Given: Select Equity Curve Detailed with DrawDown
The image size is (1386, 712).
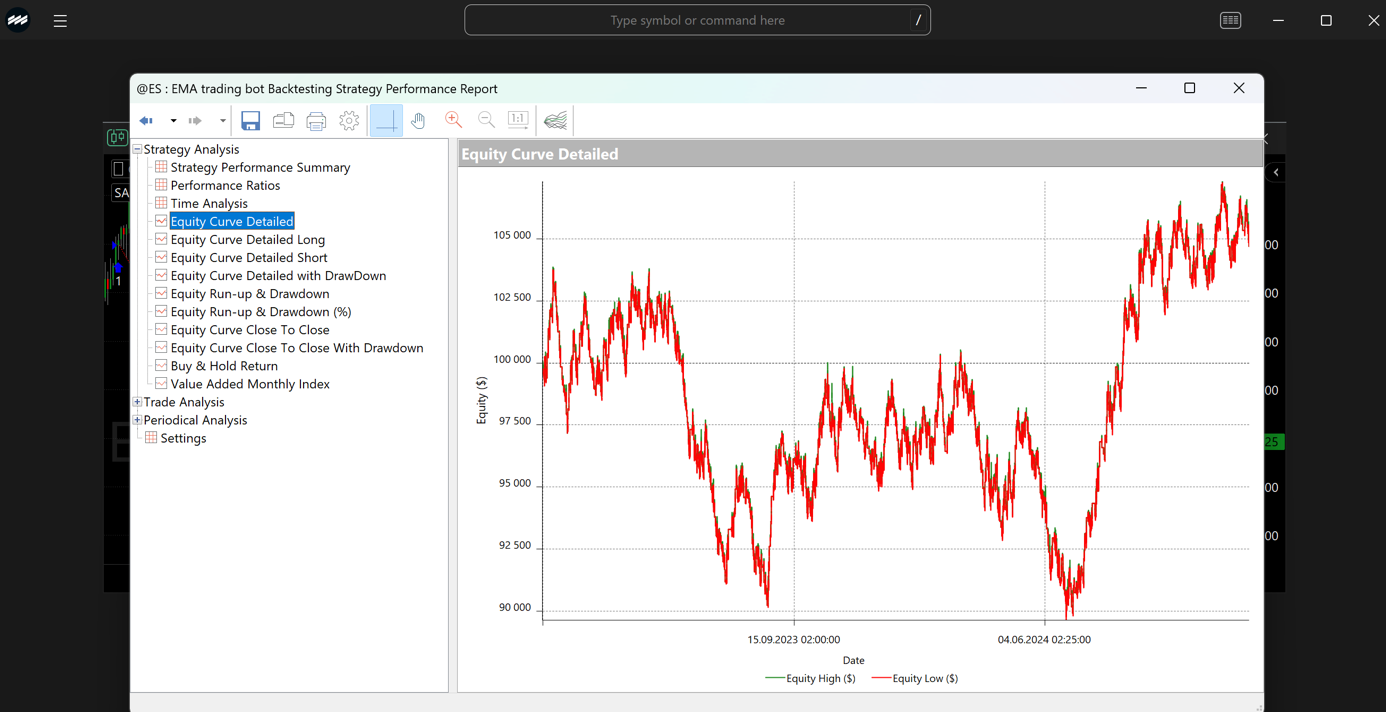Looking at the screenshot, I should point(278,275).
